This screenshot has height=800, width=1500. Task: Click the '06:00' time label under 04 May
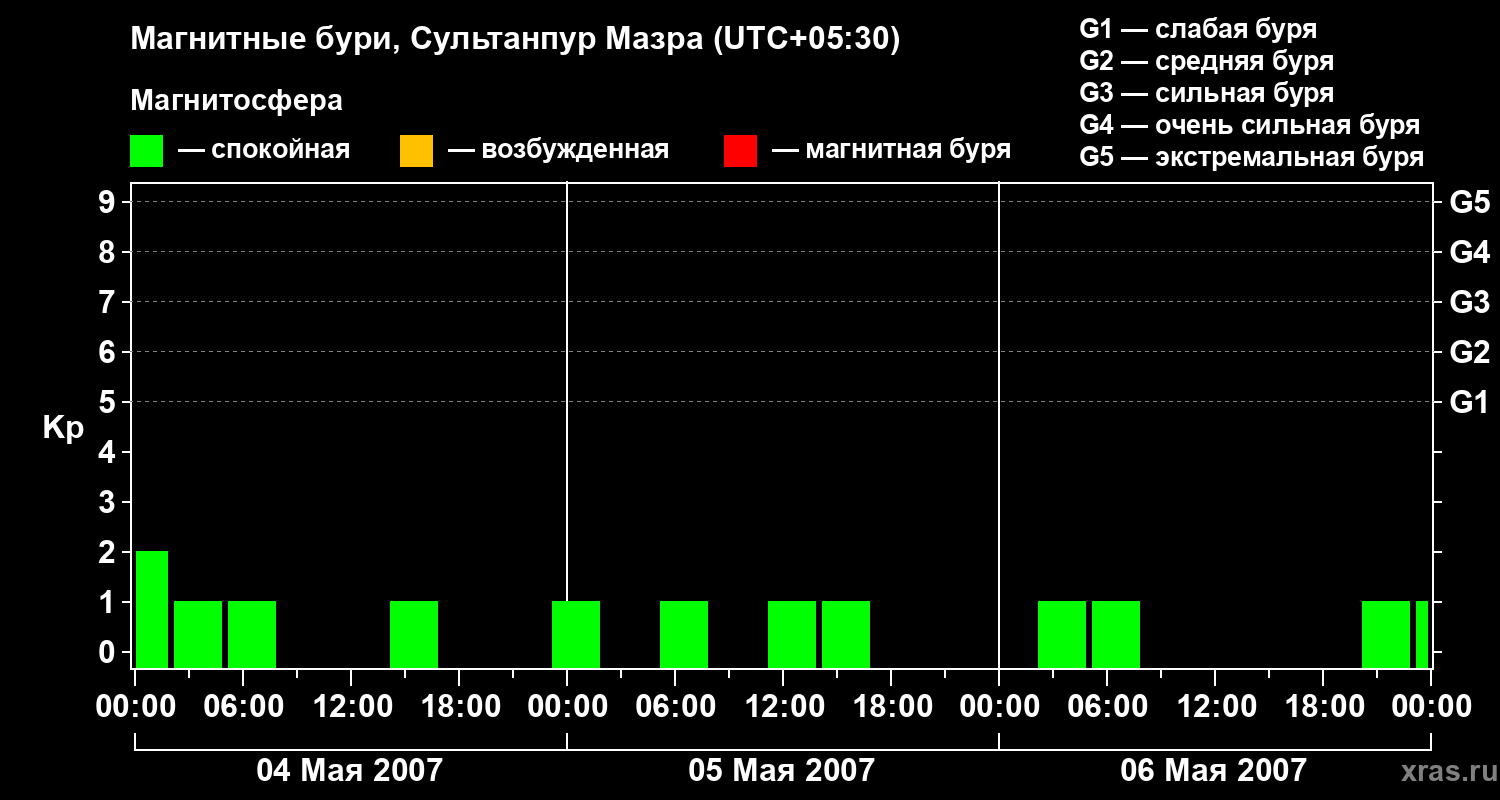point(242,707)
